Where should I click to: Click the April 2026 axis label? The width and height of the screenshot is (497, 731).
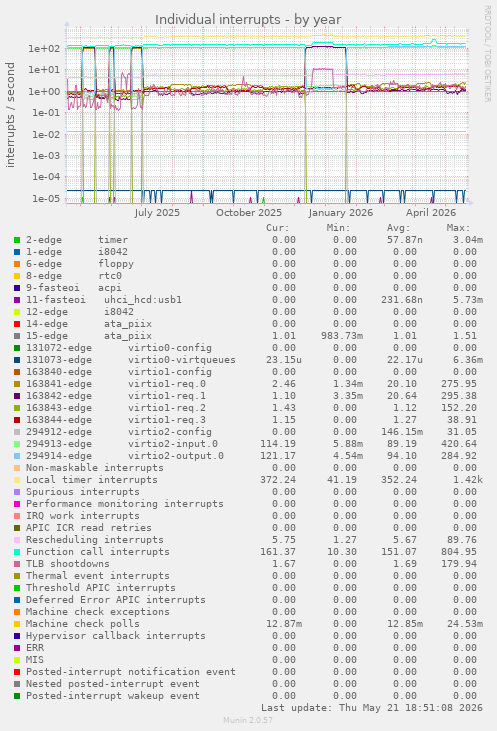431,213
